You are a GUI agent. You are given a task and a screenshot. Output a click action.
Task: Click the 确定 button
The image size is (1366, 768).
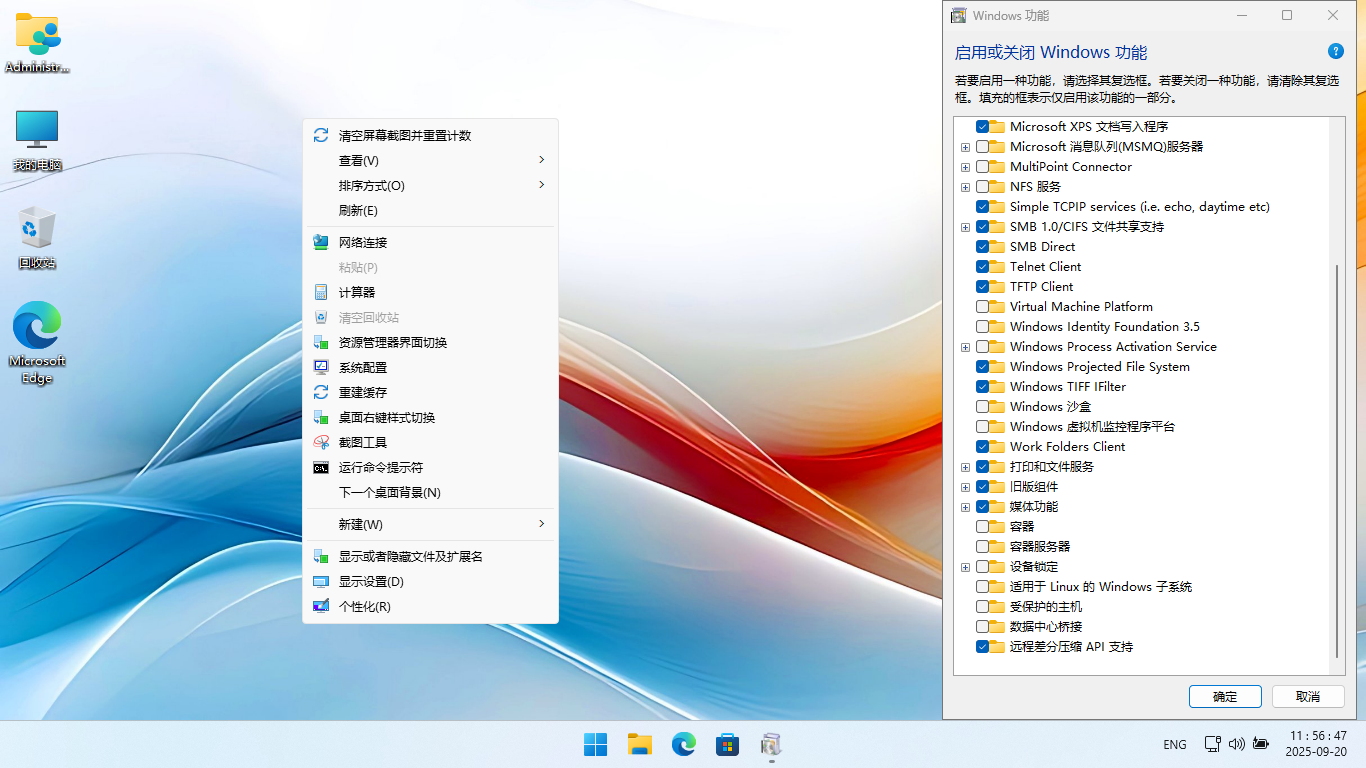(1225, 696)
